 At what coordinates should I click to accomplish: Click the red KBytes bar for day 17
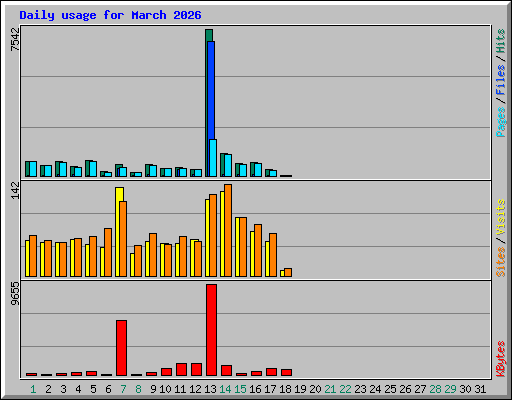pos(271,372)
